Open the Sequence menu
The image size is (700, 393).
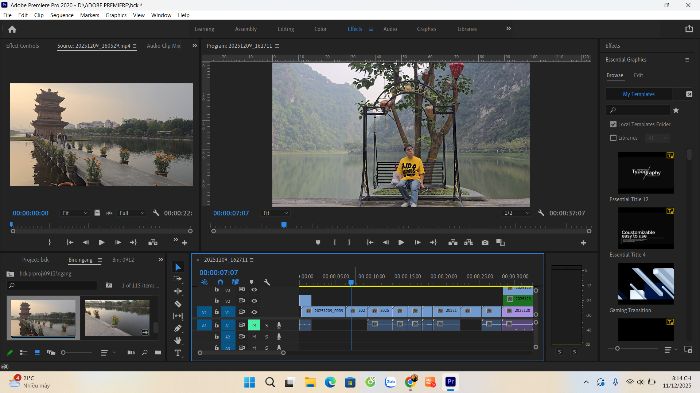click(62, 15)
